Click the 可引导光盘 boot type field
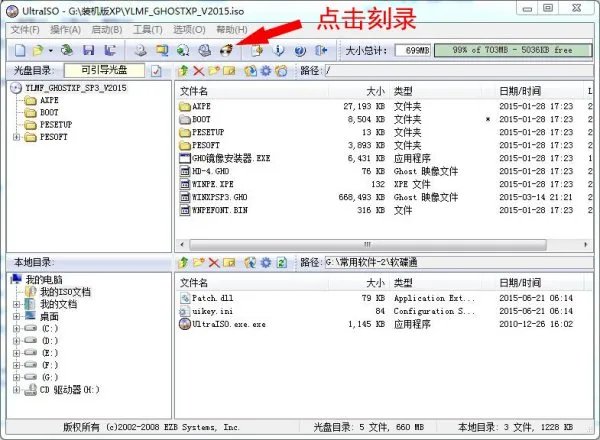This screenshot has height=440, width=600. click(x=104, y=70)
